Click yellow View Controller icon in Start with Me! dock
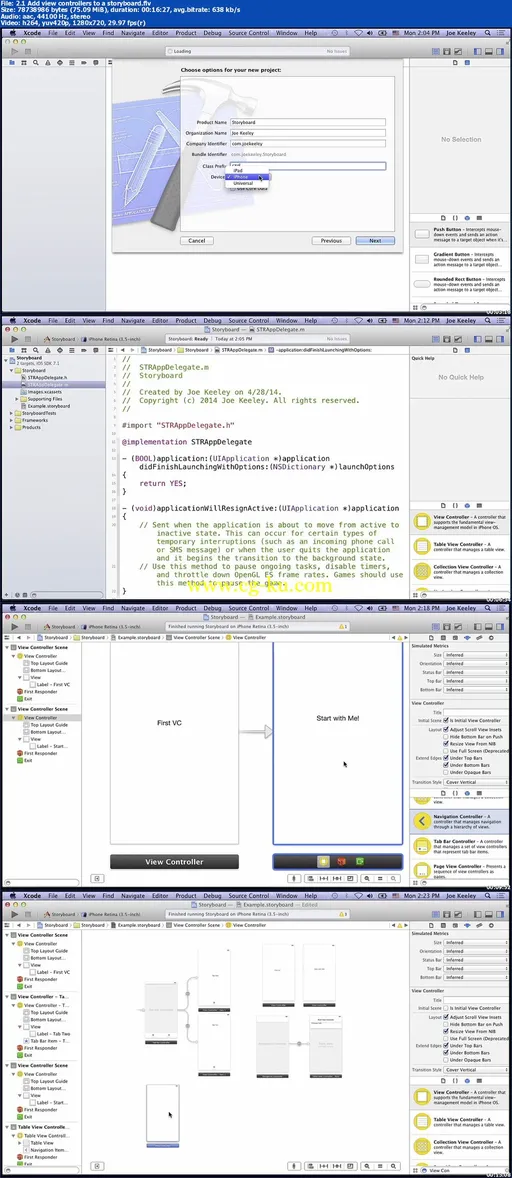Image resolution: width=512 pixels, height=1178 pixels. tap(323, 861)
